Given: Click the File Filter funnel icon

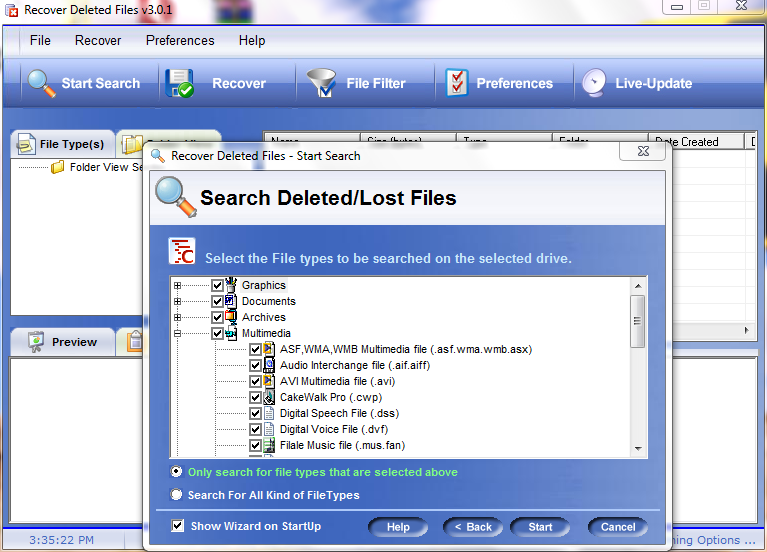Looking at the screenshot, I should point(321,83).
